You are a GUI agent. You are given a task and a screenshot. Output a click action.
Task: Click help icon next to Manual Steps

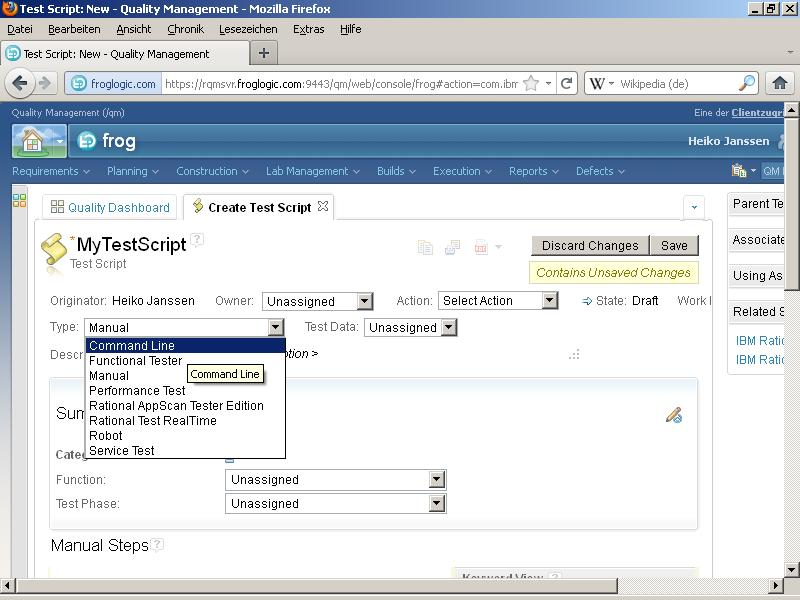[157, 545]
